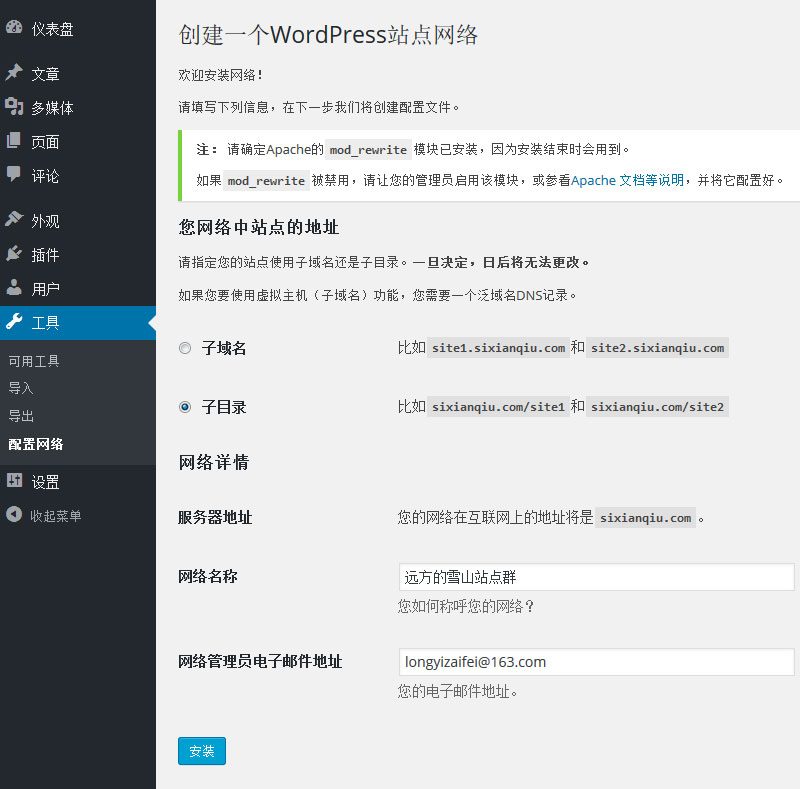Click the dashboard gauge icon
800x789 pixels.
pos(14,28)
